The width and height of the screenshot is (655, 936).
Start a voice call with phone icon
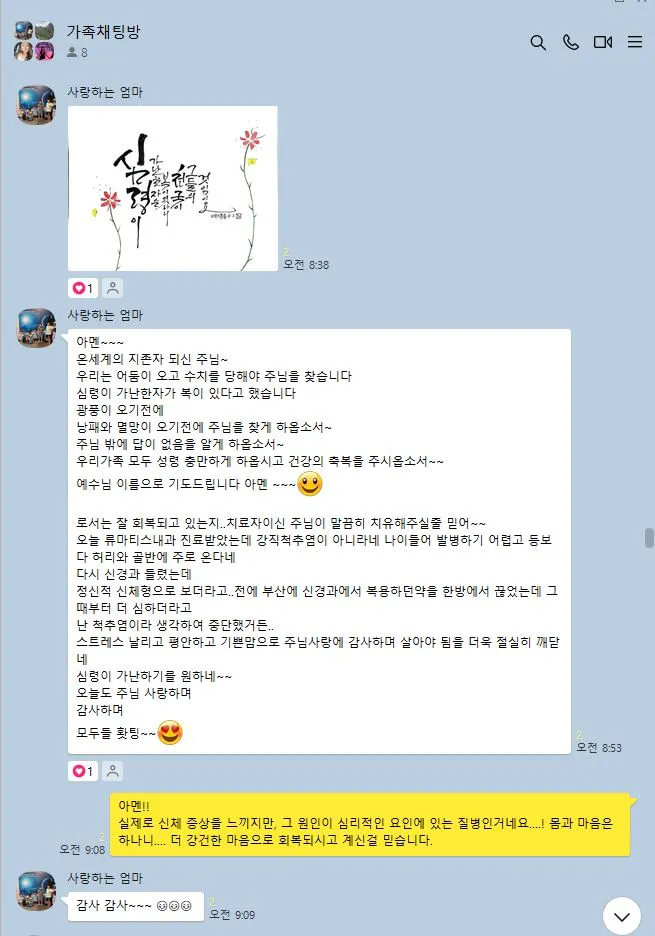tap(571, 42)
